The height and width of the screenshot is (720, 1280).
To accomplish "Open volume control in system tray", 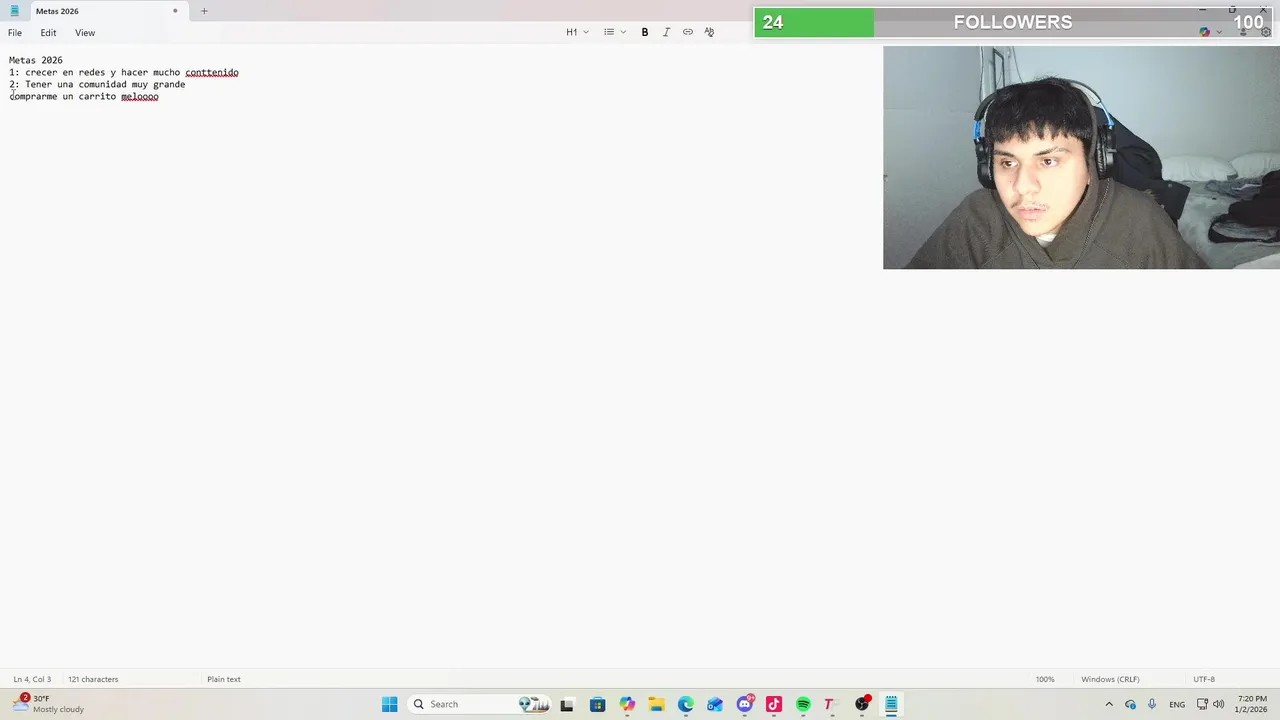I will pos(1219,704).
